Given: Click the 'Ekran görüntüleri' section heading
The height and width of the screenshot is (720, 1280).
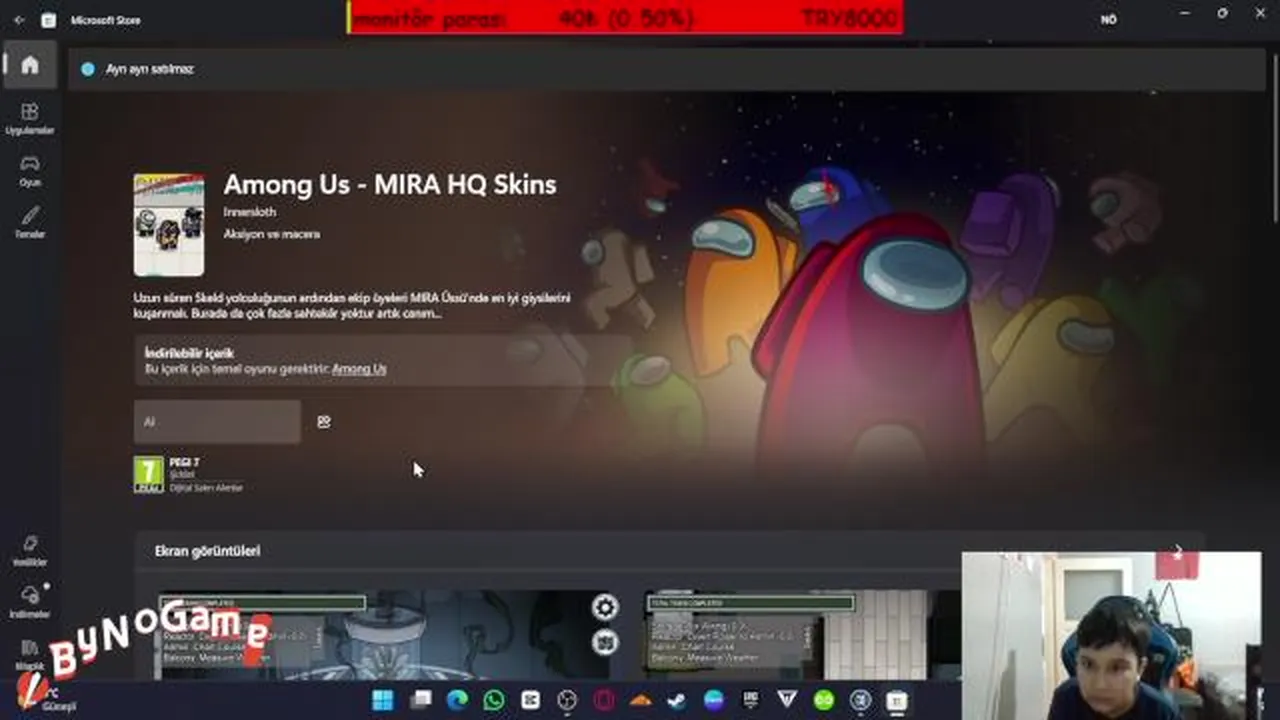Looking at the screenshot, I should (207, 551).
